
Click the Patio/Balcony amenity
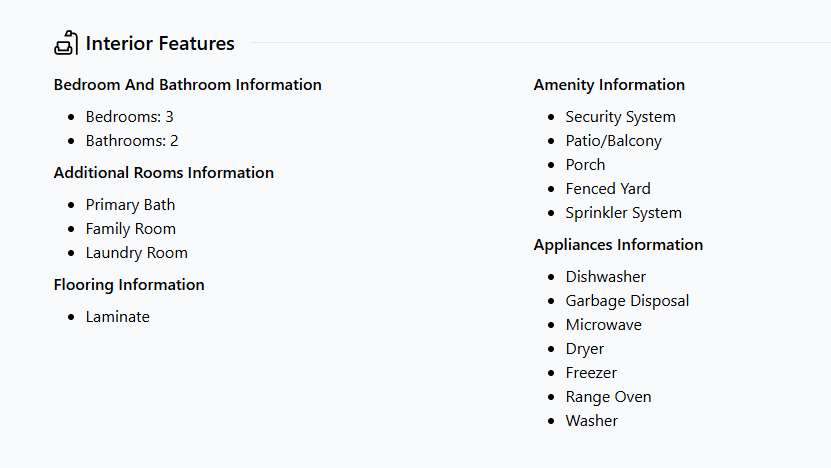[x=613, y=141]
